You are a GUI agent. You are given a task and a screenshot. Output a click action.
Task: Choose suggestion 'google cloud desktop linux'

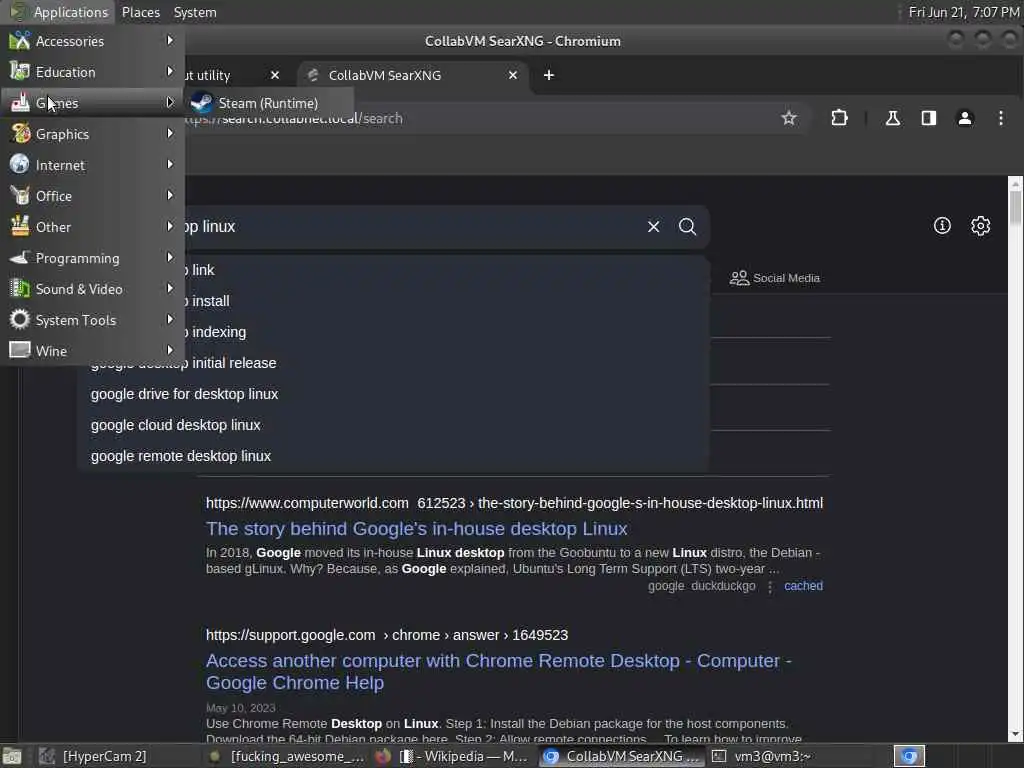393,425
